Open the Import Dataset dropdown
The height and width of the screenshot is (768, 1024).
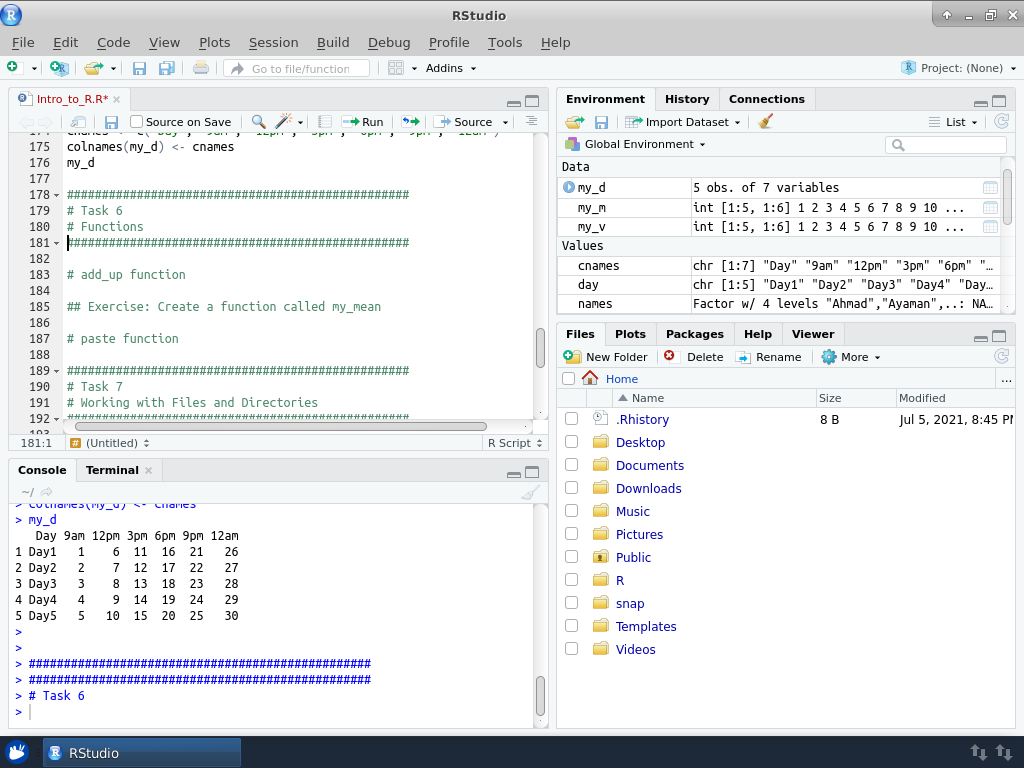pyautogui.click(x=684, y=122)
